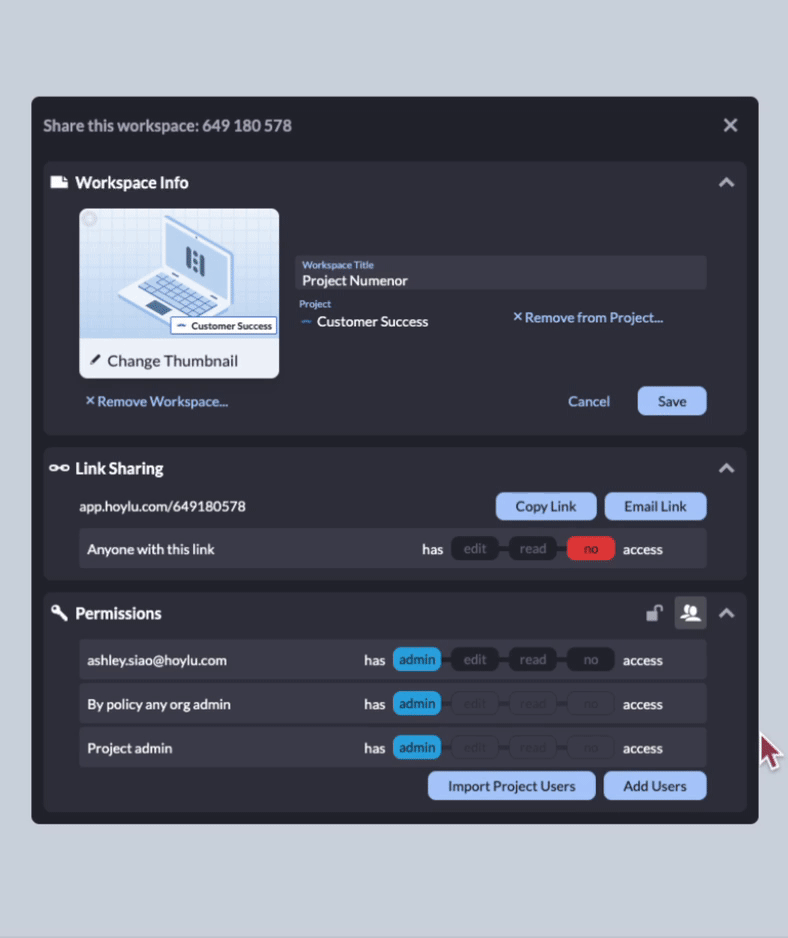Screen dimensions: 788x938
Task: Click the Link Sharing chain icon
Action: pyautogui.click(x=59, y=468)
